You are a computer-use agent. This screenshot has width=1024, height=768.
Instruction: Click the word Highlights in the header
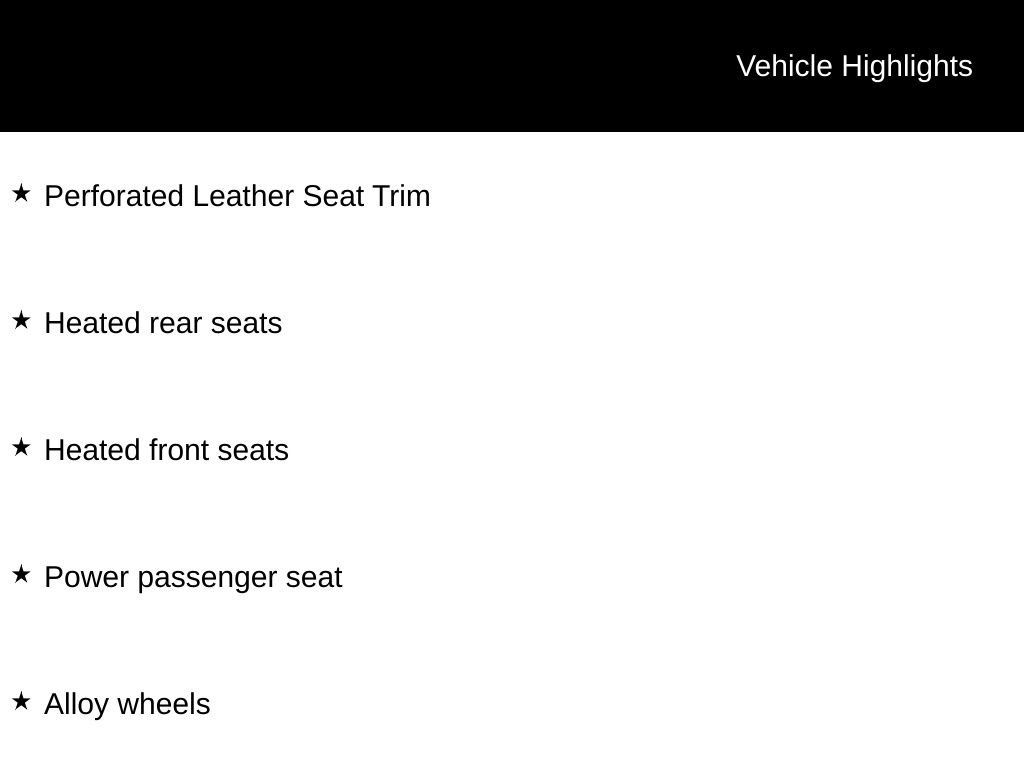point(907,66)
